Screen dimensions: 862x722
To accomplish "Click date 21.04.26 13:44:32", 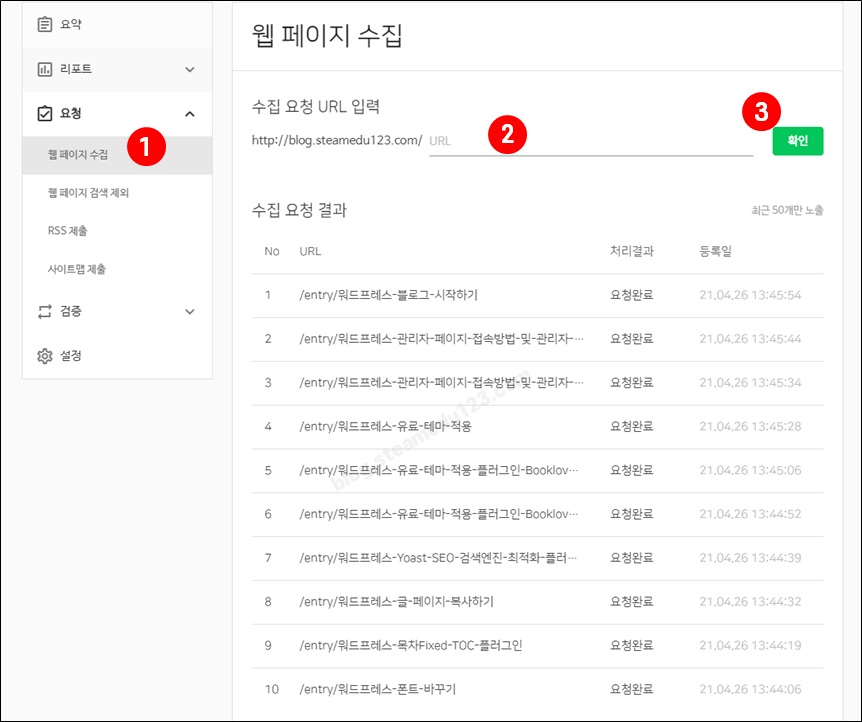I will click(750, 602).
